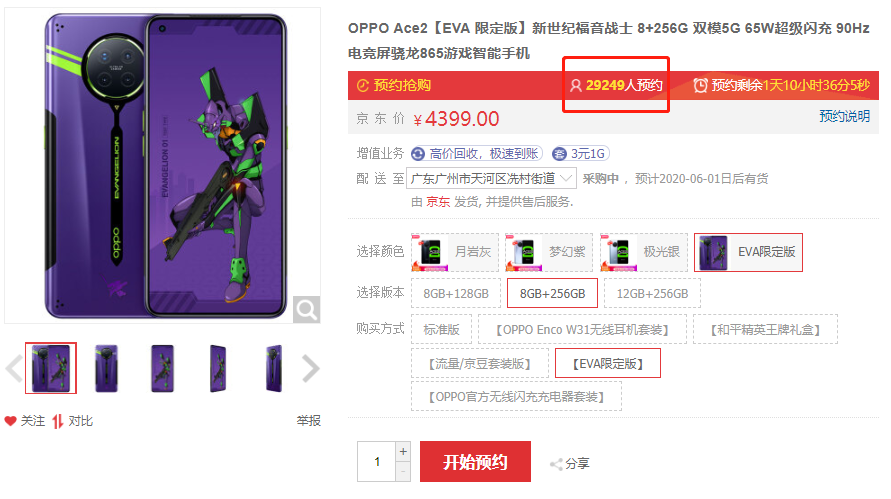Select the 梦幻紫 color option

[x=549, y=252]
